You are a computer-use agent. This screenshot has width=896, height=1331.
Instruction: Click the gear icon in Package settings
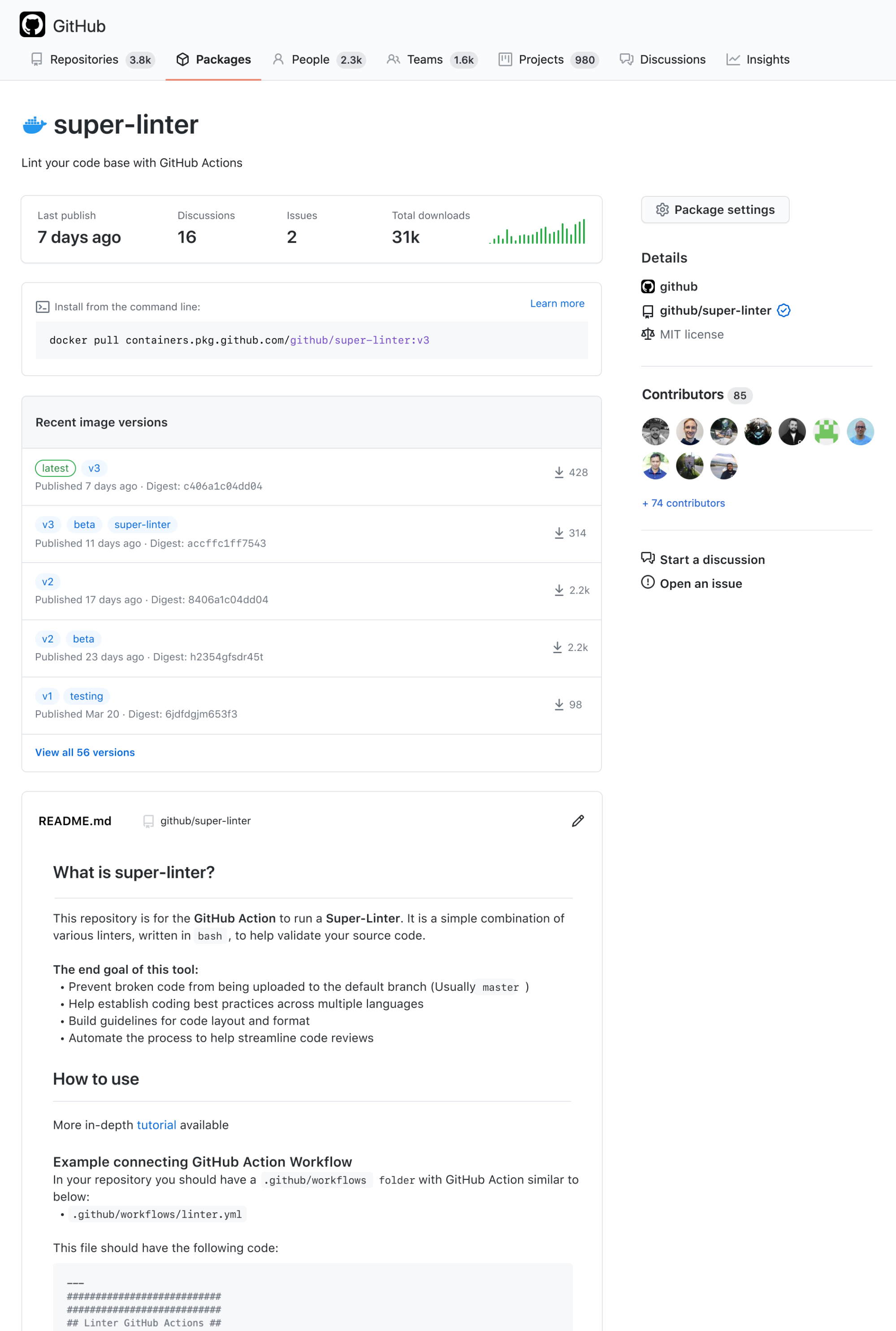tap(662, 210)
